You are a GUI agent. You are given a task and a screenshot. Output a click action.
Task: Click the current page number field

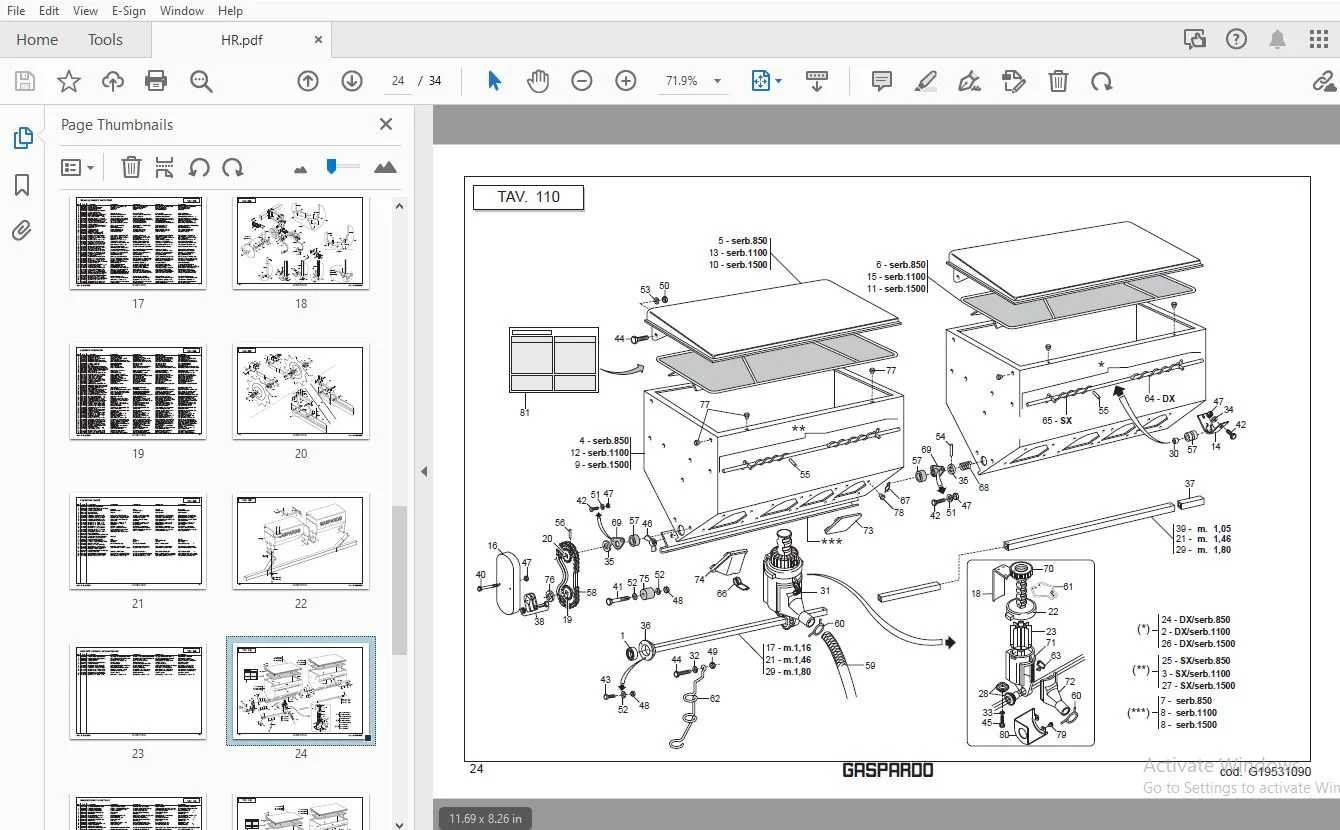click(398, 81)
